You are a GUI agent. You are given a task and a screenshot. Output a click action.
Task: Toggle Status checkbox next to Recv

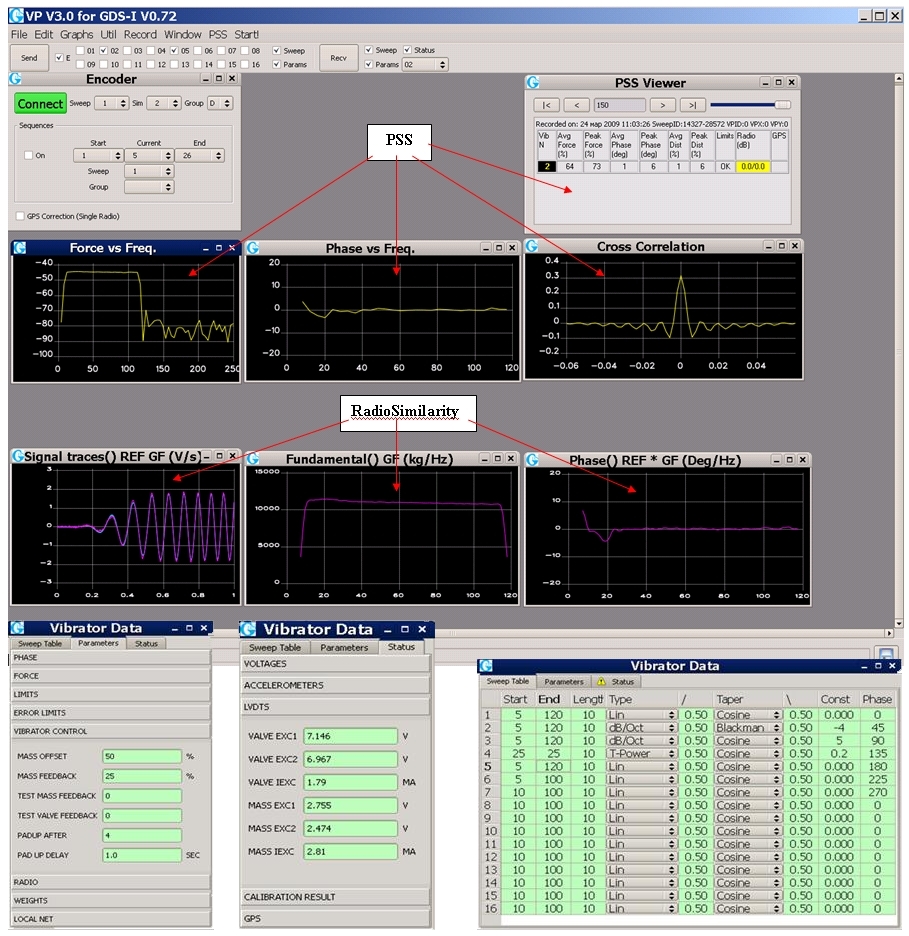click(407, 50)
